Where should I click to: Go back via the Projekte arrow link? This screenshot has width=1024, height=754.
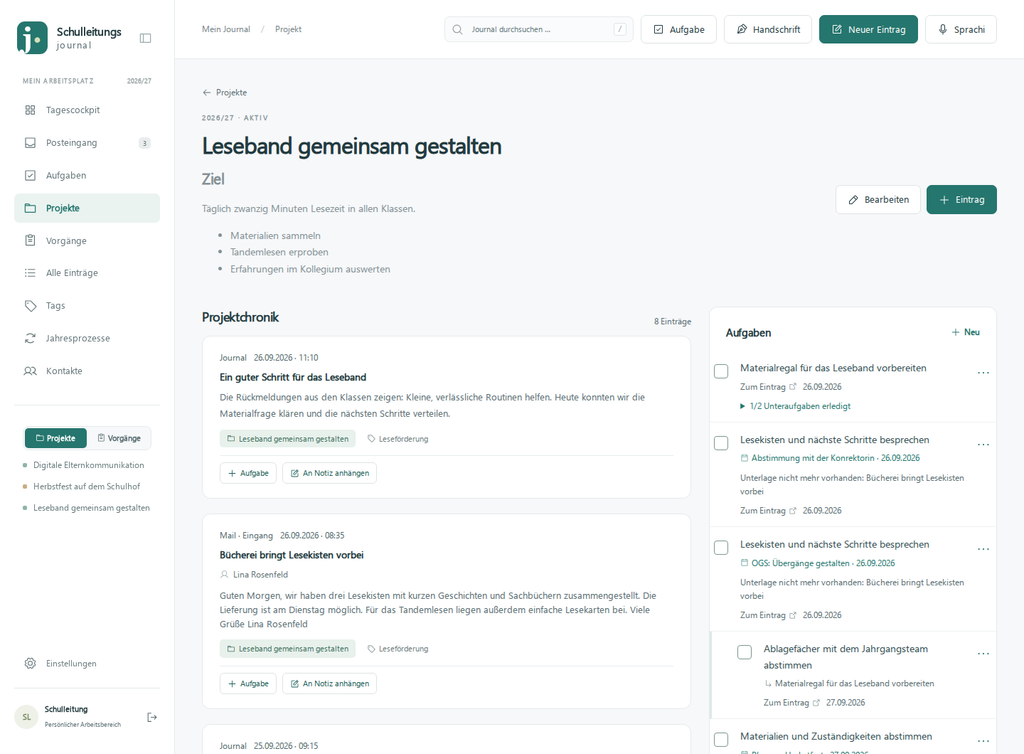tap(225, 93)
